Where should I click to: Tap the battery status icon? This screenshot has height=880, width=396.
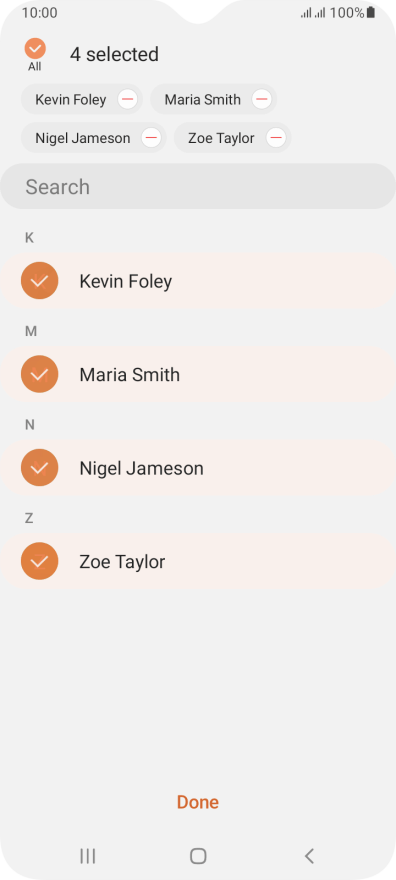pyautogui.click(x=371, y=12)
